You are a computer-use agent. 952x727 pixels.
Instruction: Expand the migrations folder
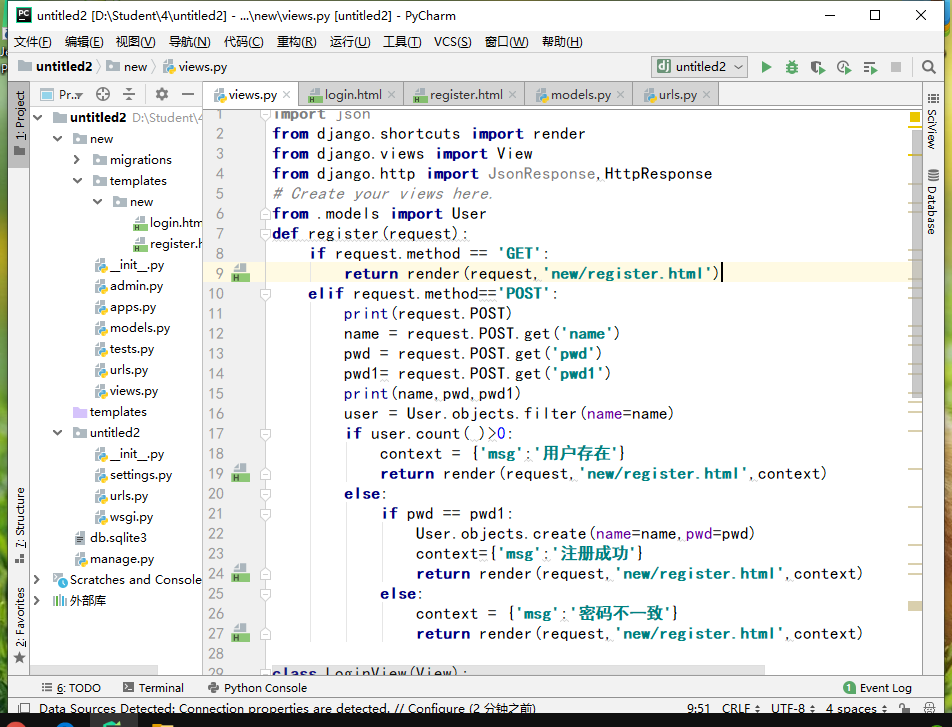coord(77,160)
